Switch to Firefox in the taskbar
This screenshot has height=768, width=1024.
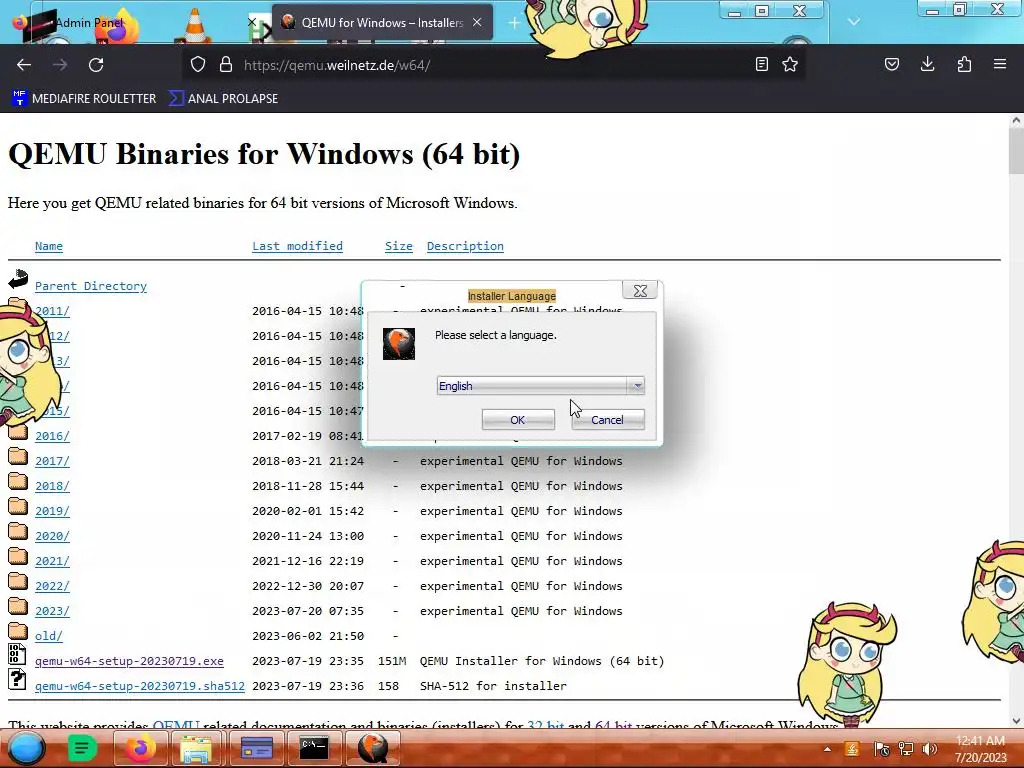(139, 748)
